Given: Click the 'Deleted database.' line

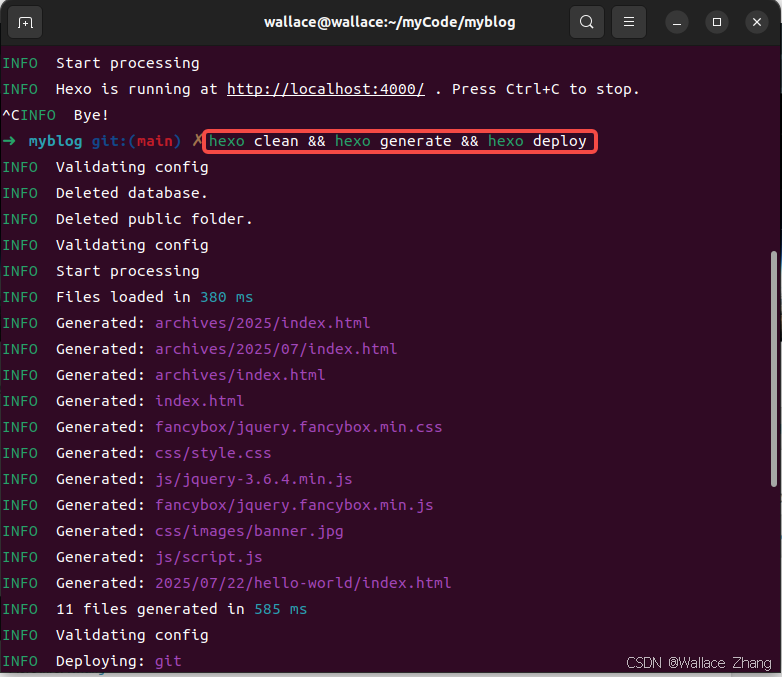Looking at the screenshot, I should point(132,193).
